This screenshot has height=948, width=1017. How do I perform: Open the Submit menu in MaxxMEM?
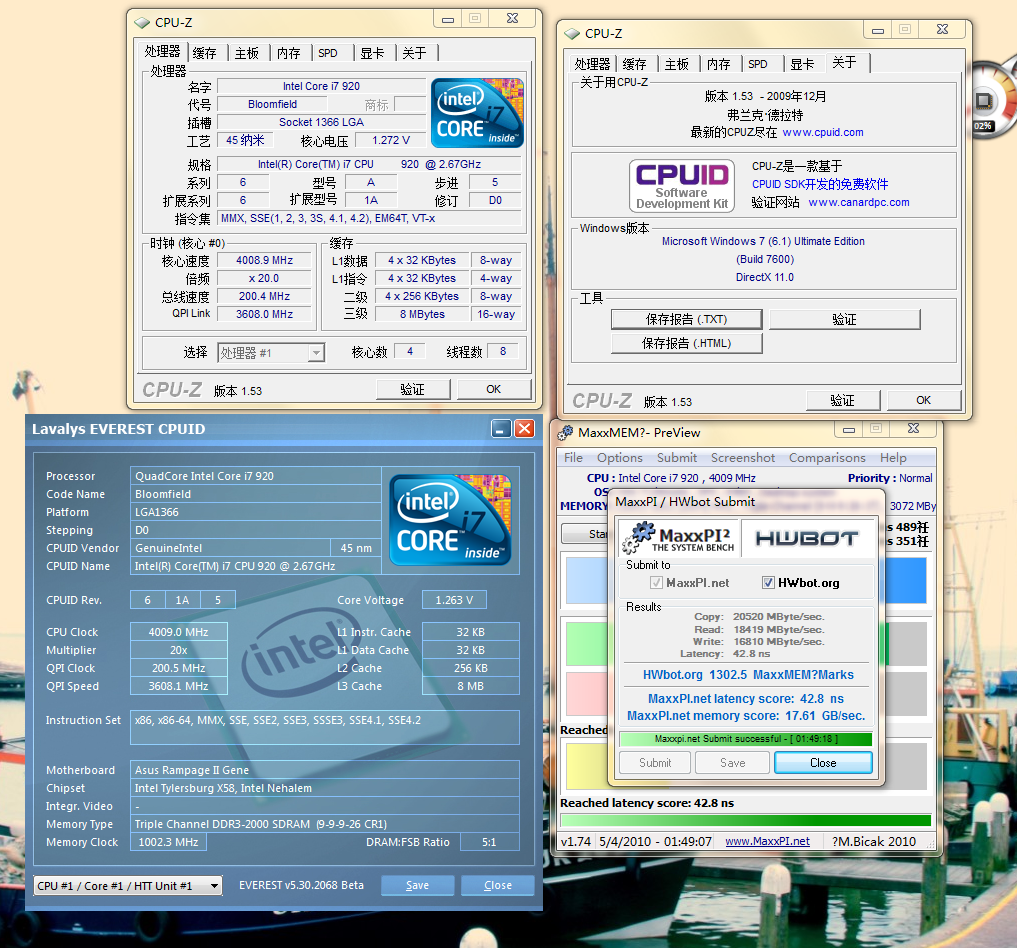[676, 458]
